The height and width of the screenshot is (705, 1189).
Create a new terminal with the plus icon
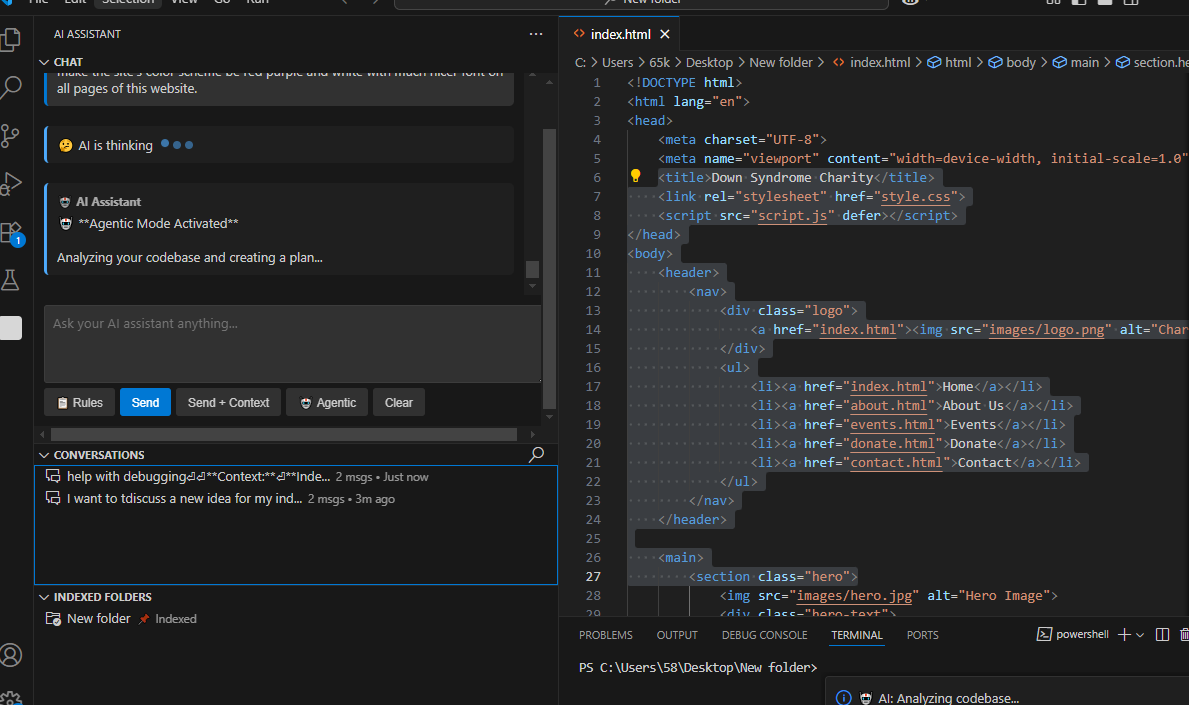click(x=1126, y=633)
